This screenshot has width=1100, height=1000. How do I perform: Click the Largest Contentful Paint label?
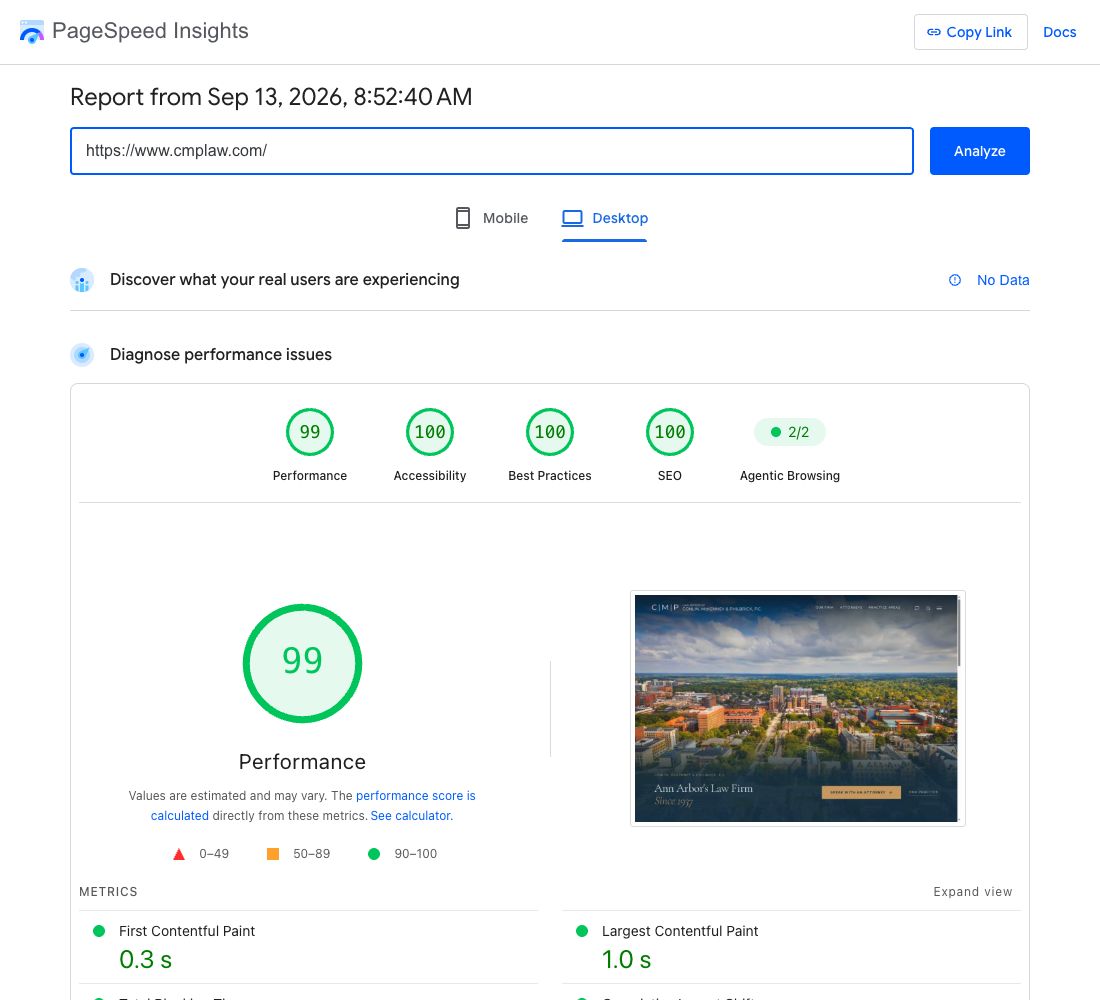coord(680,931)
